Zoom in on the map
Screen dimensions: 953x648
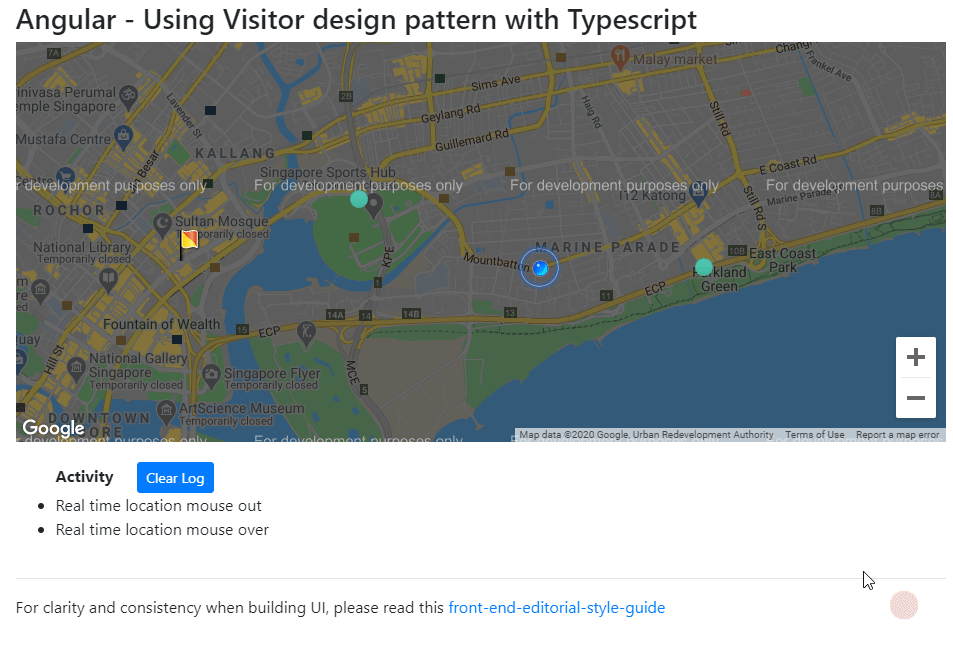916,357
